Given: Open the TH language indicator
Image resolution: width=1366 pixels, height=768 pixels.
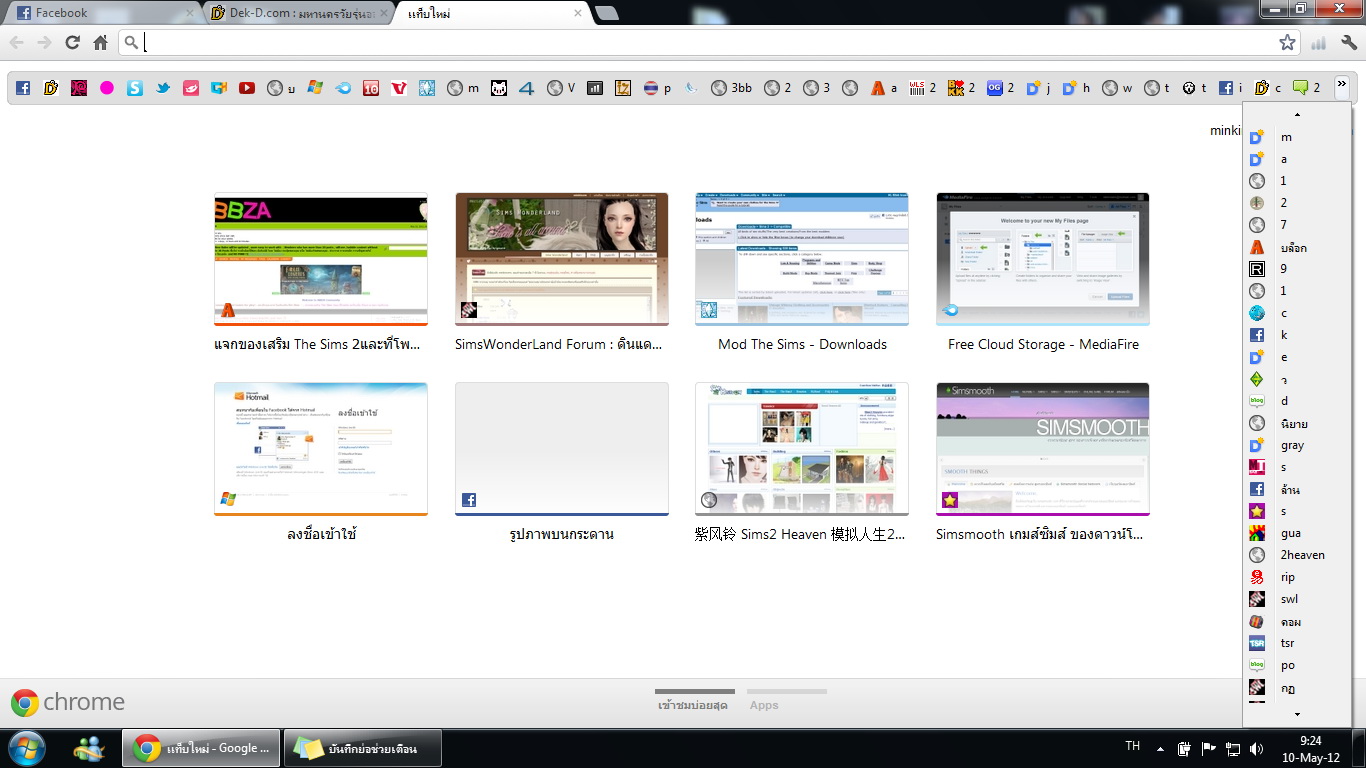Looking at the screenshot, I should click(x=1132, y=746).
